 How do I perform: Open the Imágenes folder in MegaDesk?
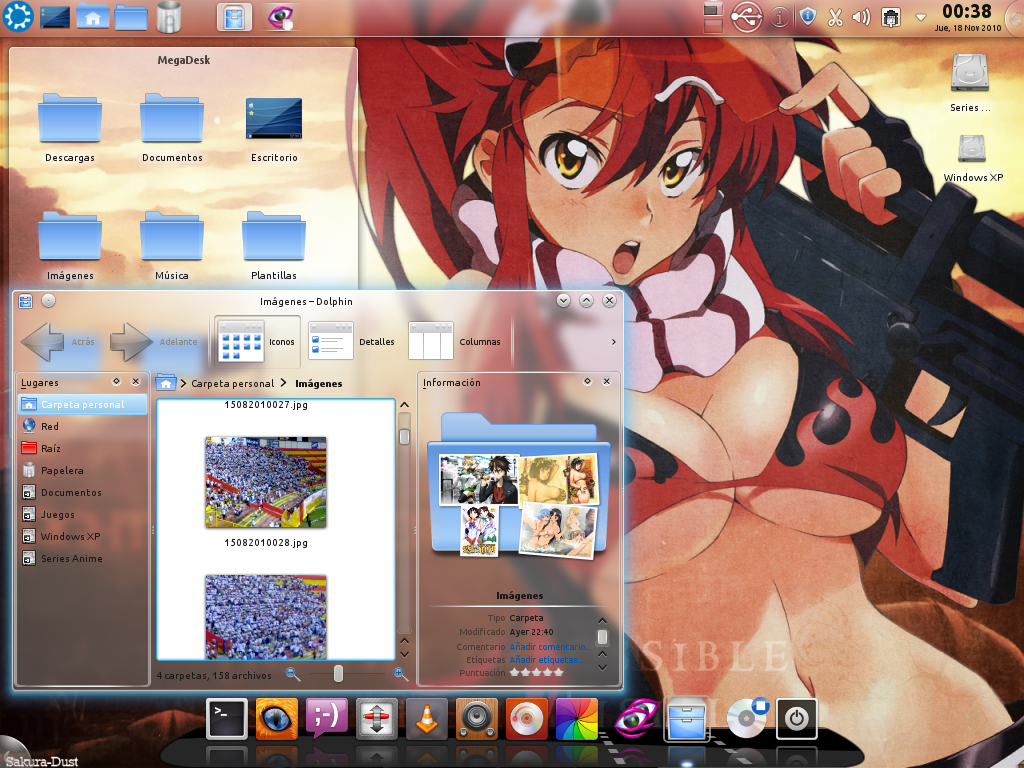pos(70,246)
